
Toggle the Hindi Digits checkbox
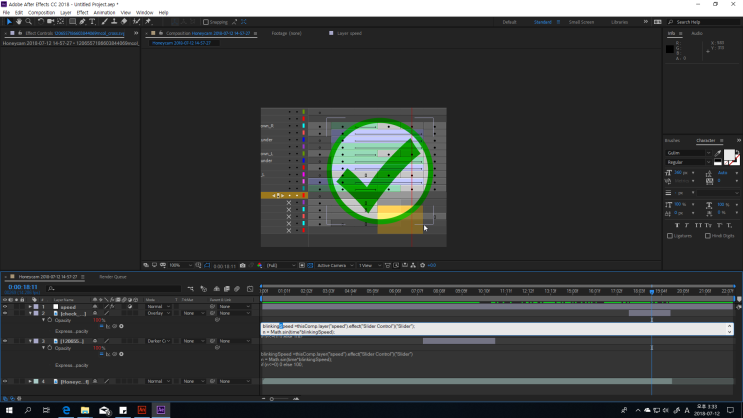coord(707,236)
